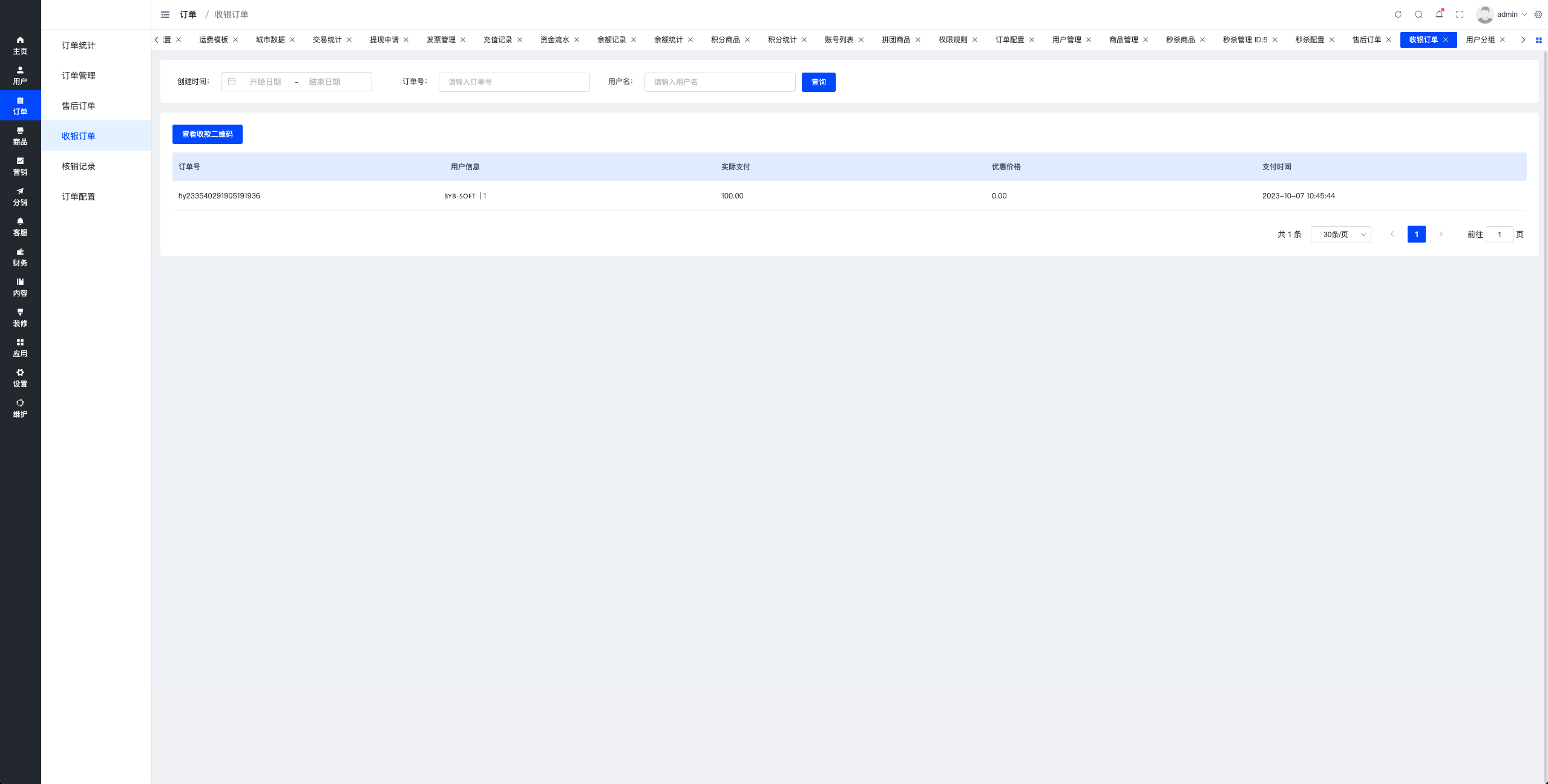The height and width of the screenshot is (784, 1548).
Task: Click page number 1 button
Action: (x=1416, y=234)
